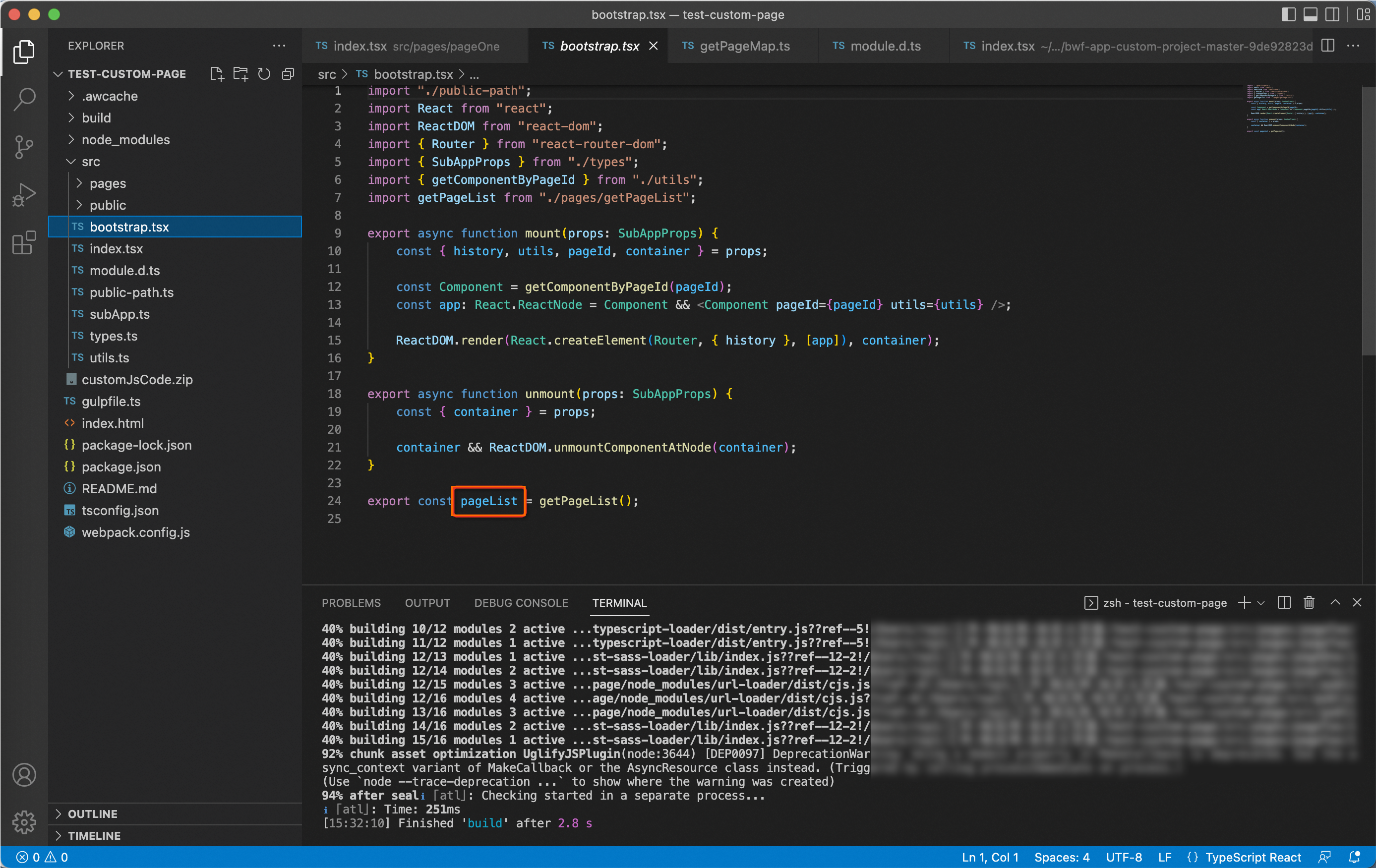Screen dimensions: 1376x868
Task: Expand the build folder
Action: [175, 117]
